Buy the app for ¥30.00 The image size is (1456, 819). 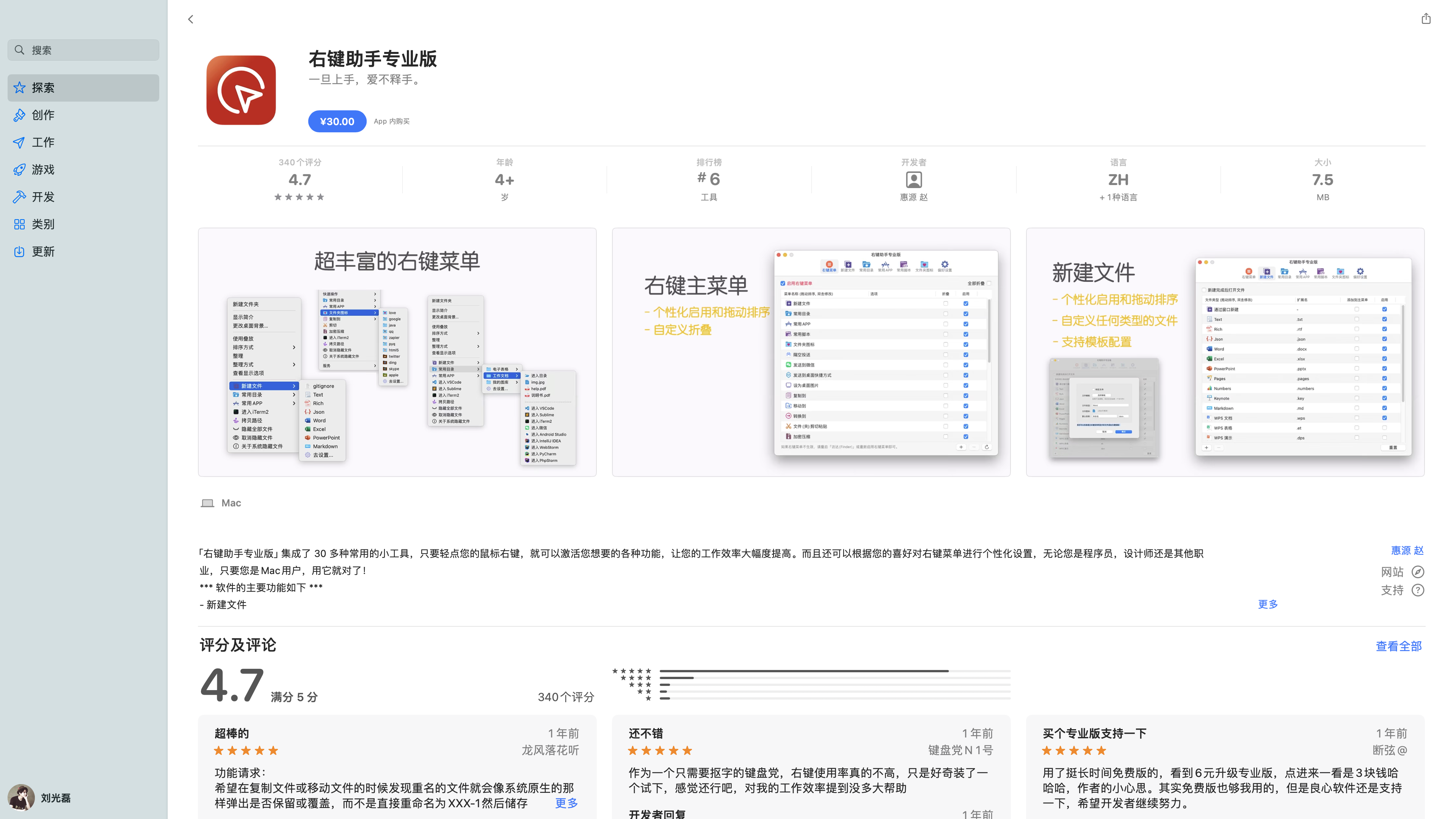pos(337,121)
